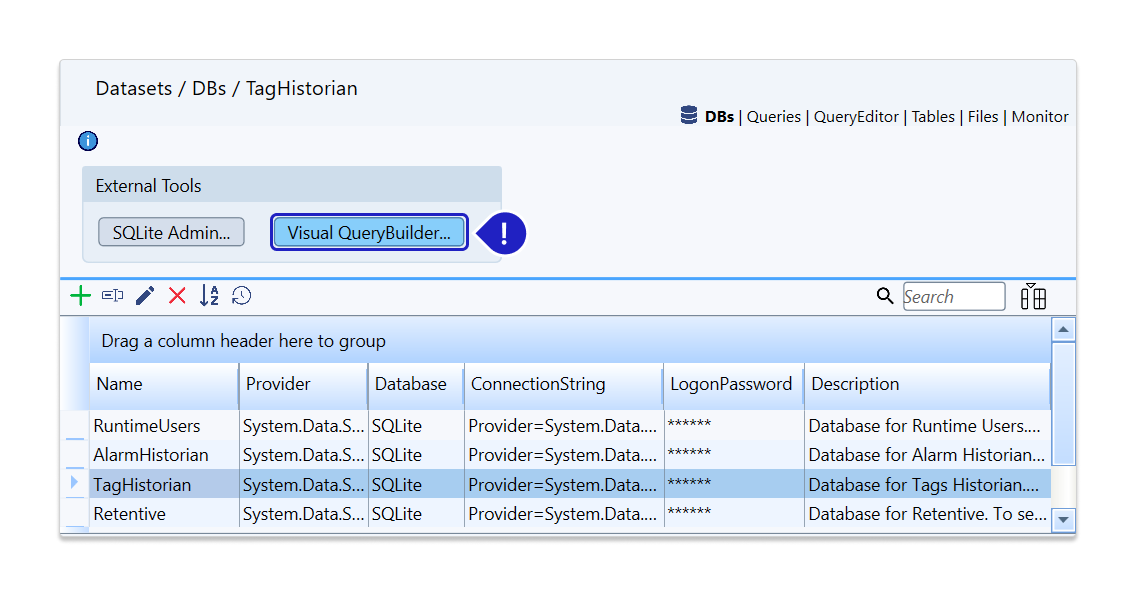Click the magnifying glass search icon

click(884, 296)
